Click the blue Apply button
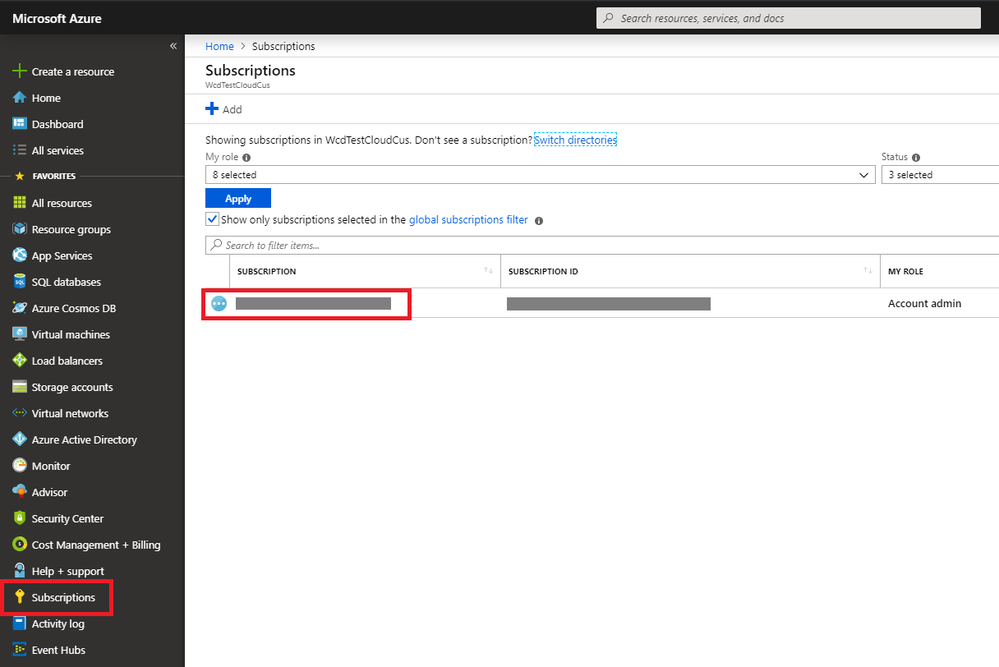This screenshot has width=999, height=667. pyautogui.click(x=238, y=198)
